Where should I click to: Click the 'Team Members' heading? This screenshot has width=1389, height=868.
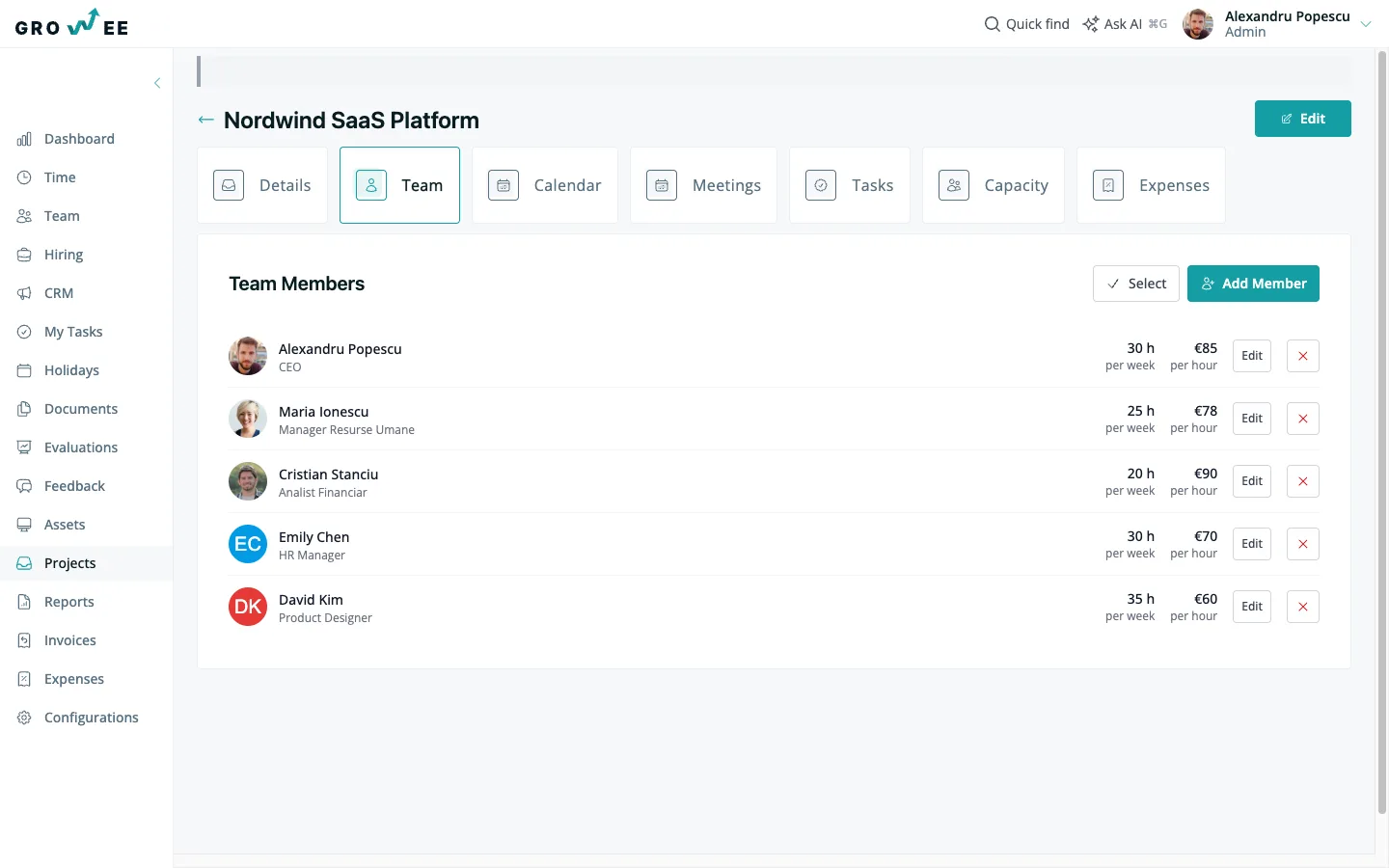pyautogui.click(x=297, y=284)
